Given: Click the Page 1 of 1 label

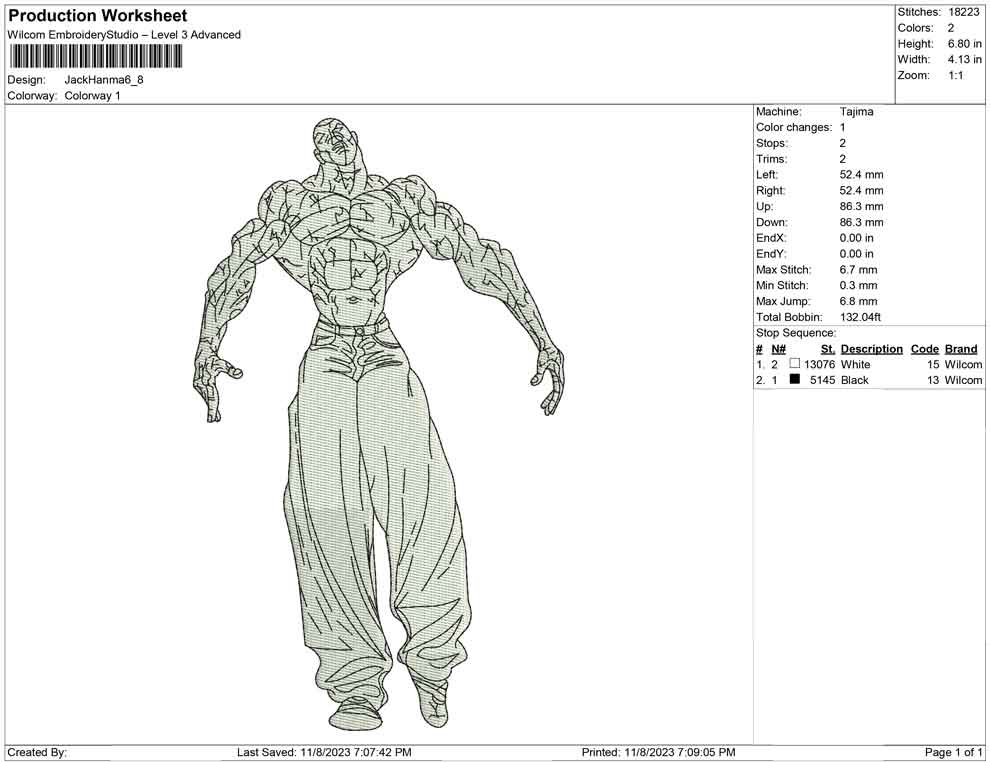Looking at the screenshot, I should pyautogui.click(x=953, y=752).
